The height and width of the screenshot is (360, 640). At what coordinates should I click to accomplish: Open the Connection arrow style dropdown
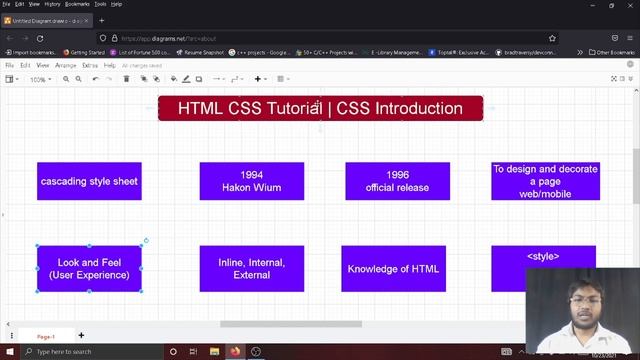(x=219, y=79)
